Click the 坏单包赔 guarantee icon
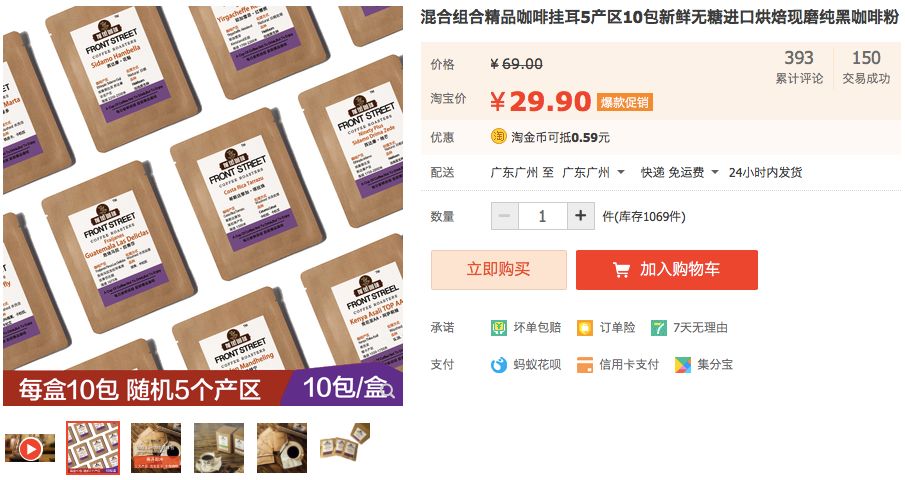The width and height of the screenshot is (905, 480). [x=499, y=328]
